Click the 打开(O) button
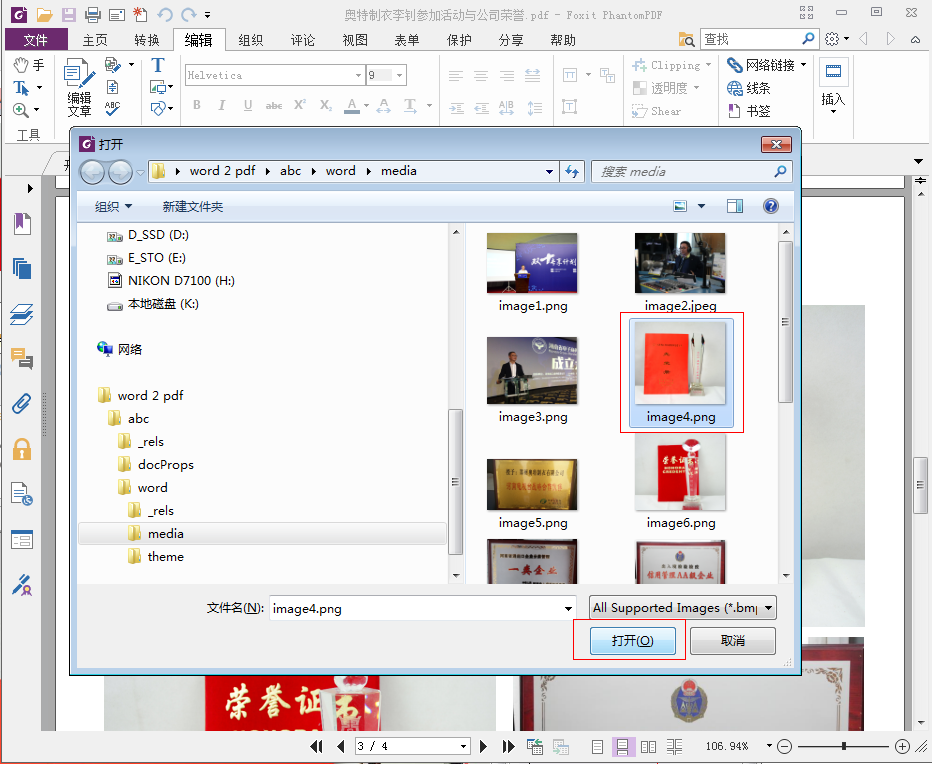The width and height of the screenshot is (932, 764). pyautogui.click(x=632, y=641)
